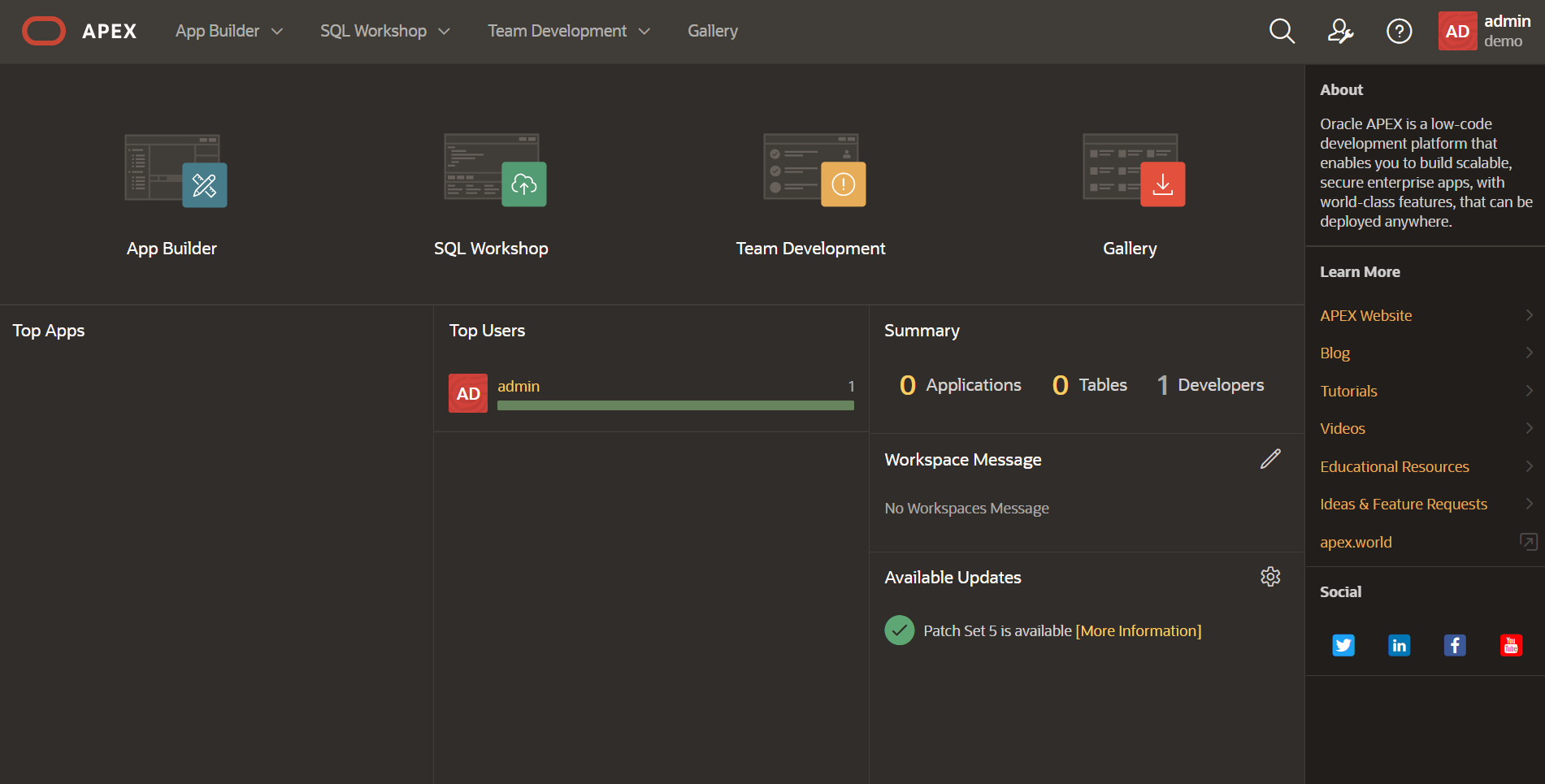This screenshot has height=784, width=1545.
Task: Click the 1 Developers summary count
Action: (x=1210, y=385)
